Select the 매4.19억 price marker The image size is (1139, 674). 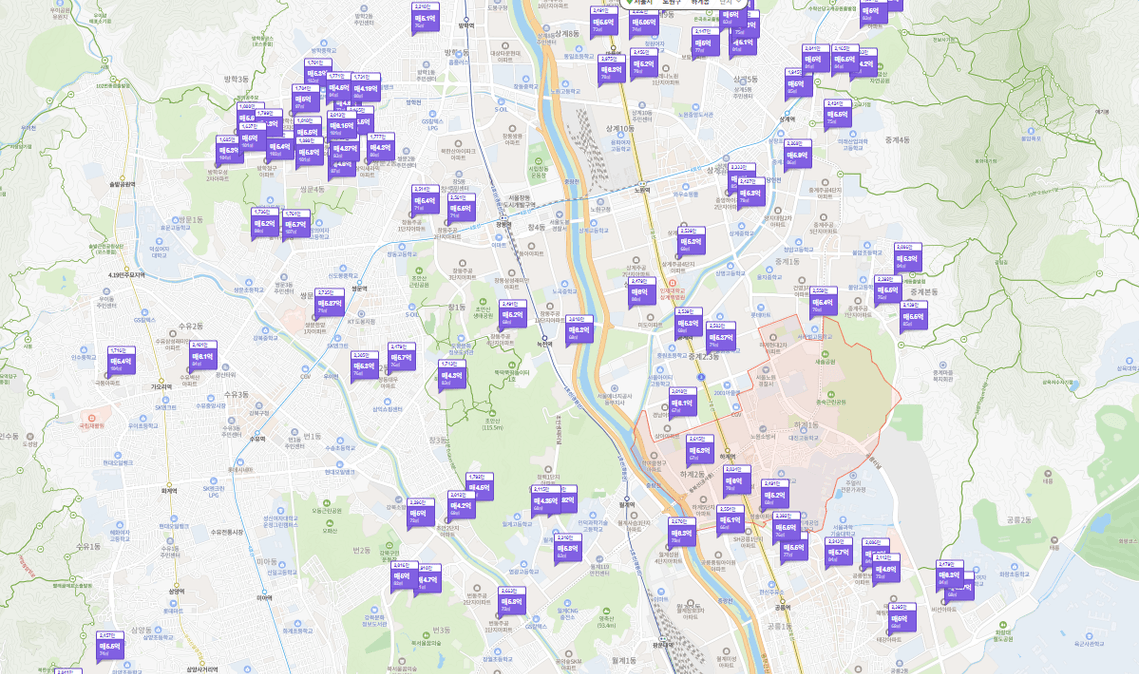click(x=365, y=89)
